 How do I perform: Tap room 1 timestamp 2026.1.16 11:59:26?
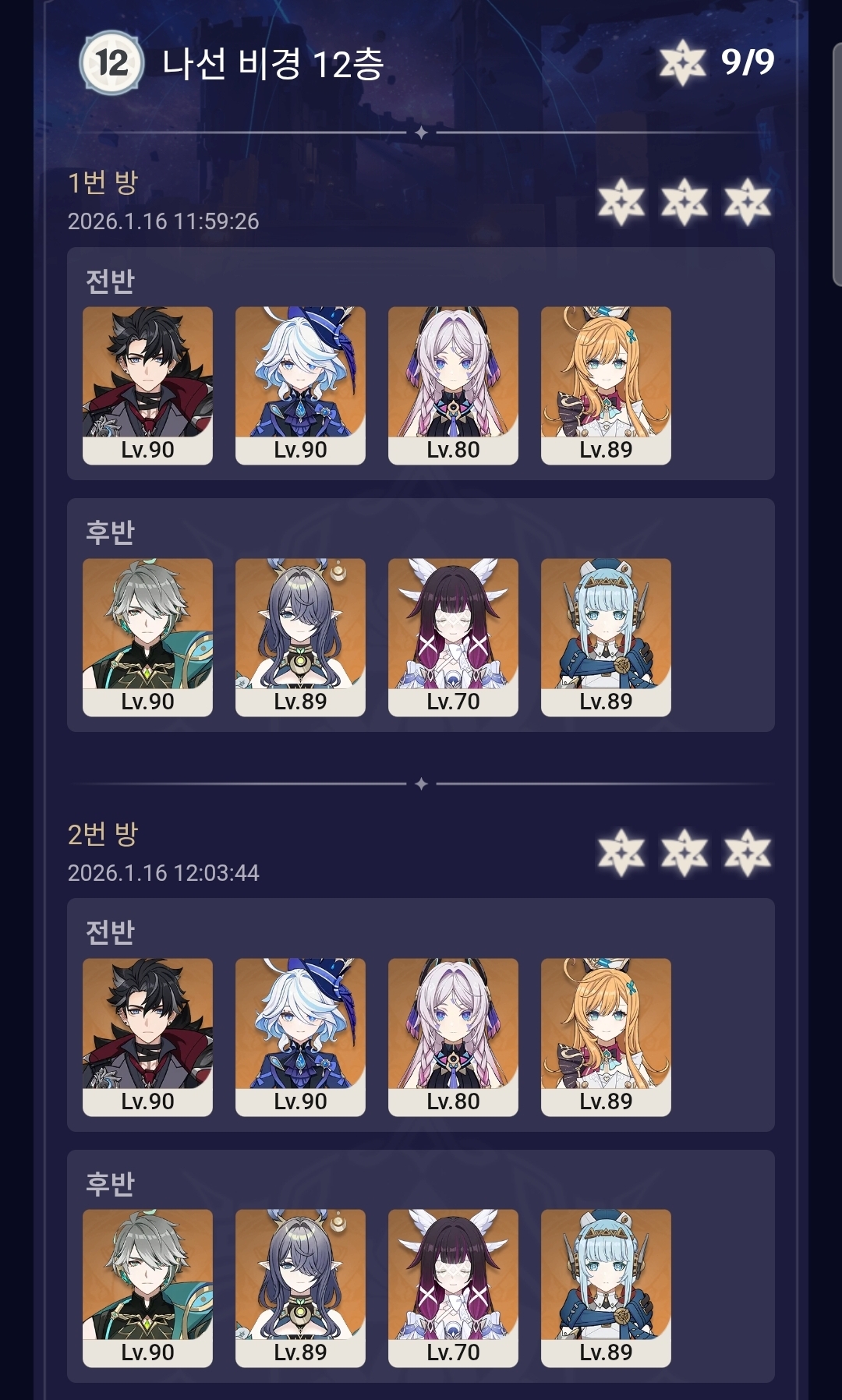pos(163,221)
